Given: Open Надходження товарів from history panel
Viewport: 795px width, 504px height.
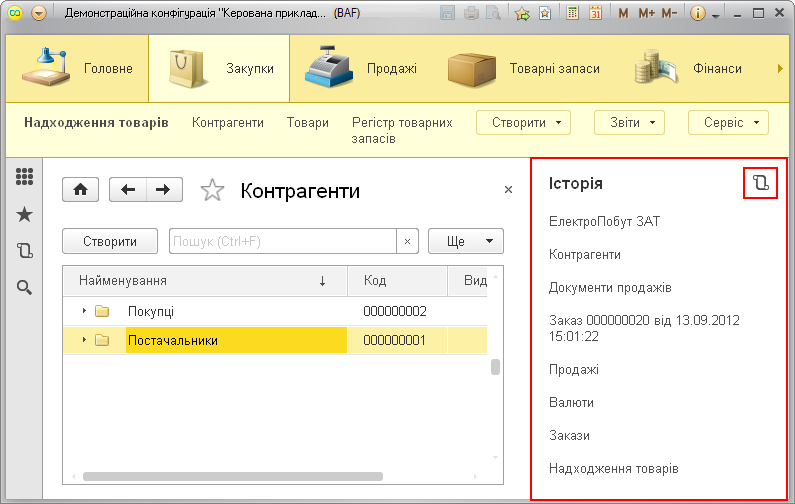Looking at the screenshot, I should 613,469.
